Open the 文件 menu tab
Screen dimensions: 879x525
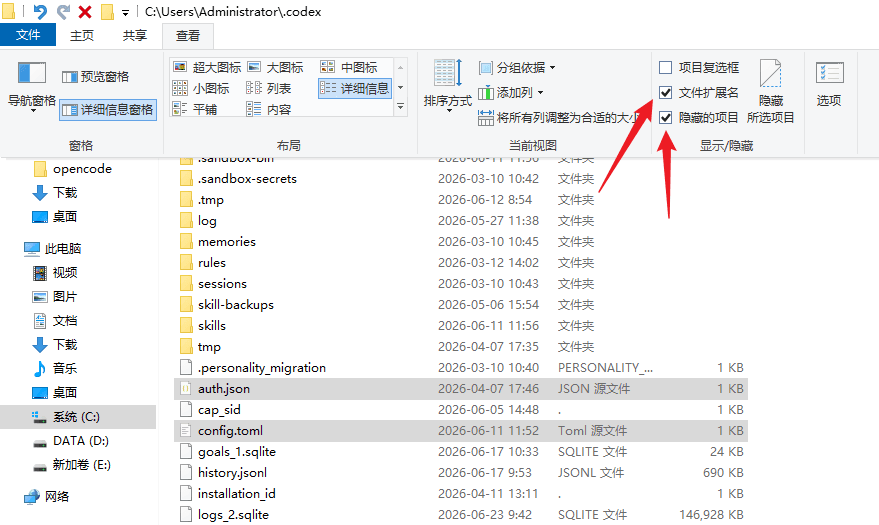tap(28, 35)
